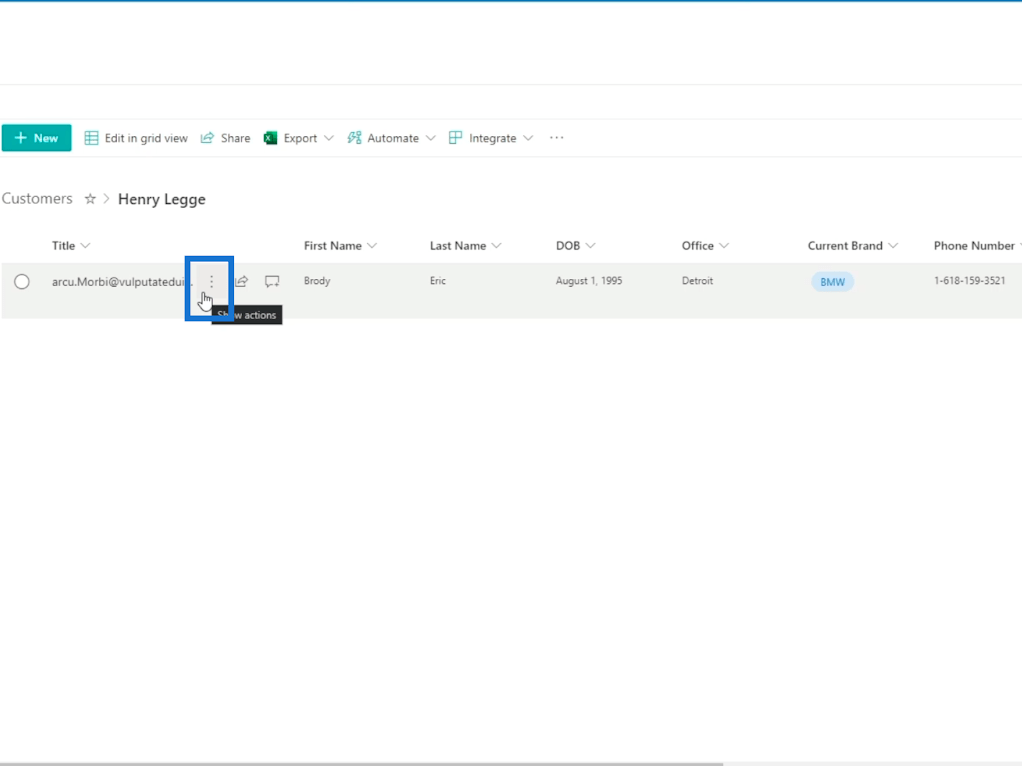Show actions for the Brody row
This screenshot has height=766, width=1022.
(211, 282)
